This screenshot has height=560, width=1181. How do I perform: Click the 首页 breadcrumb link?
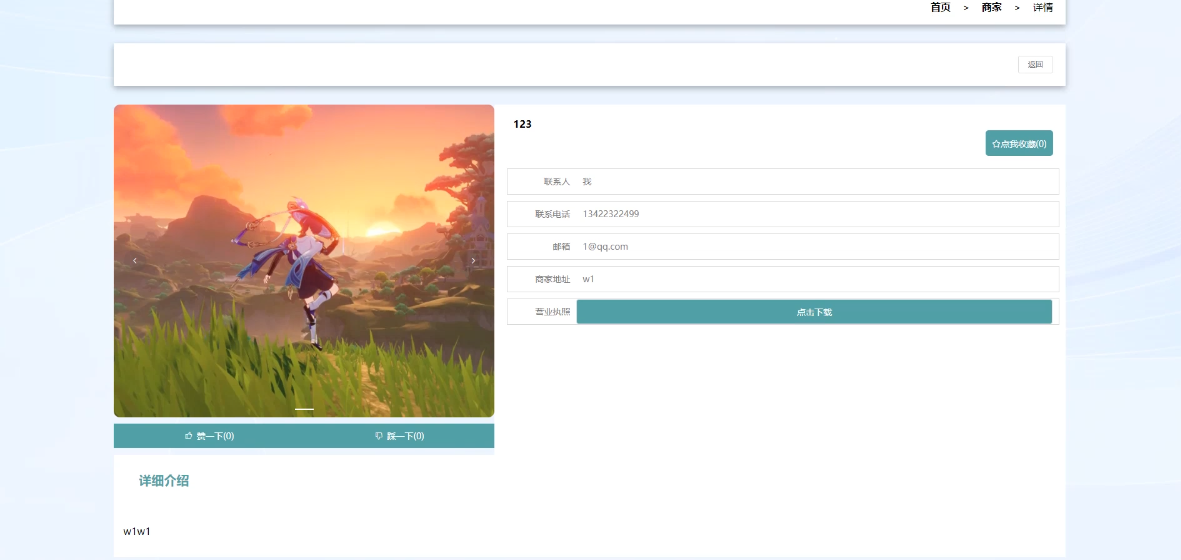click(940, 8)
